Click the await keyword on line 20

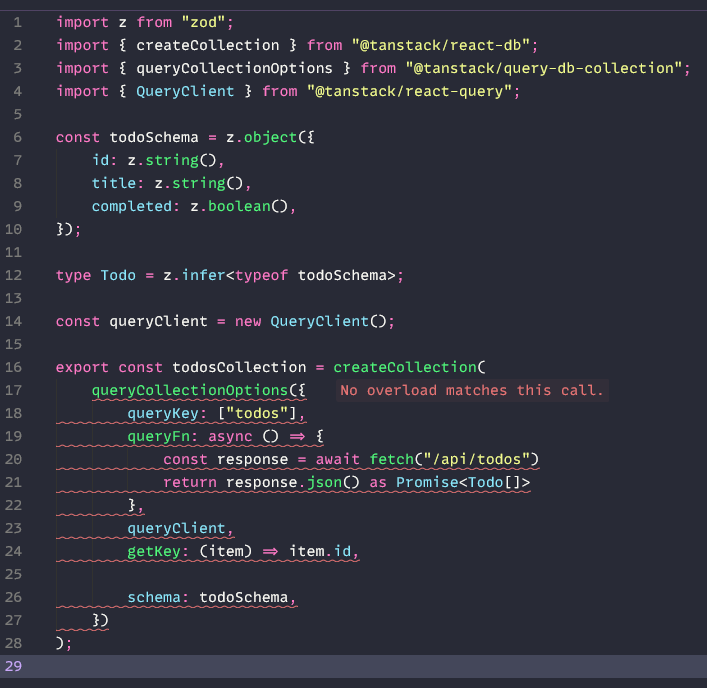point(338,459)
